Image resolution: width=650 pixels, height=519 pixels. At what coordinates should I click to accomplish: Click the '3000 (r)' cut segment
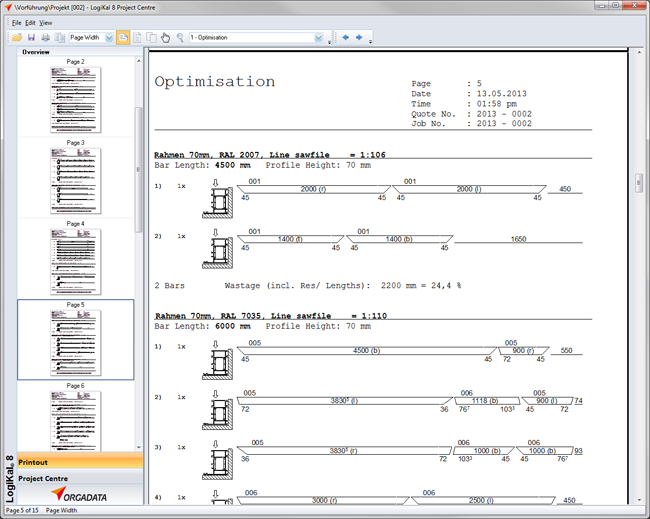(324, 500)
